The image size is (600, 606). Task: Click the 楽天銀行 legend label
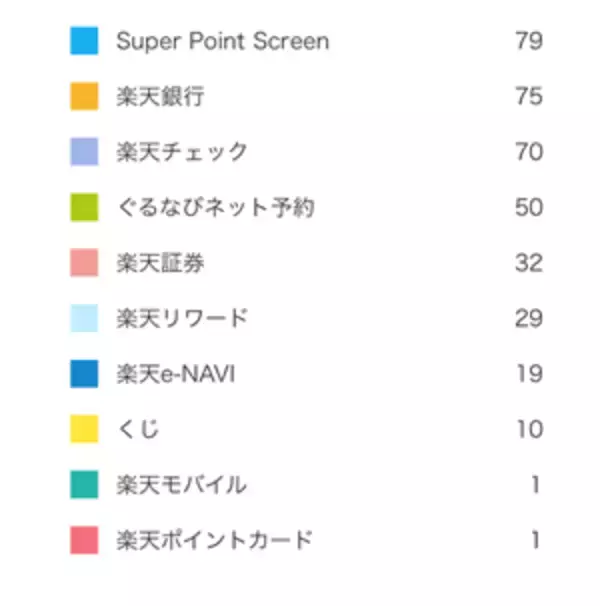pos(161,97)
